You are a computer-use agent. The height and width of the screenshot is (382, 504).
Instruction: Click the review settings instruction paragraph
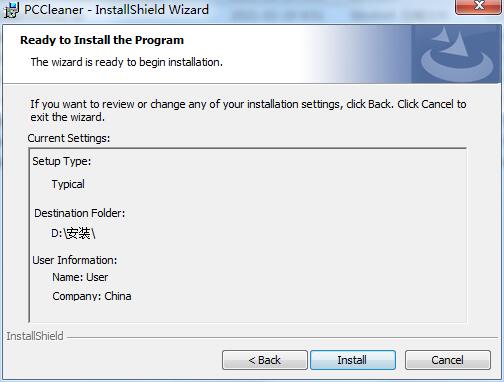[x=248, y=110]
